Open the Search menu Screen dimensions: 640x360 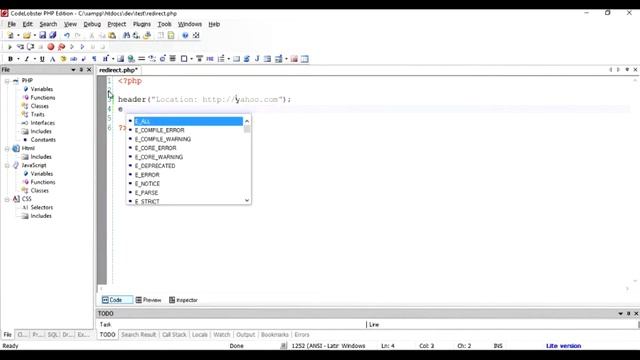coord(48,24)
